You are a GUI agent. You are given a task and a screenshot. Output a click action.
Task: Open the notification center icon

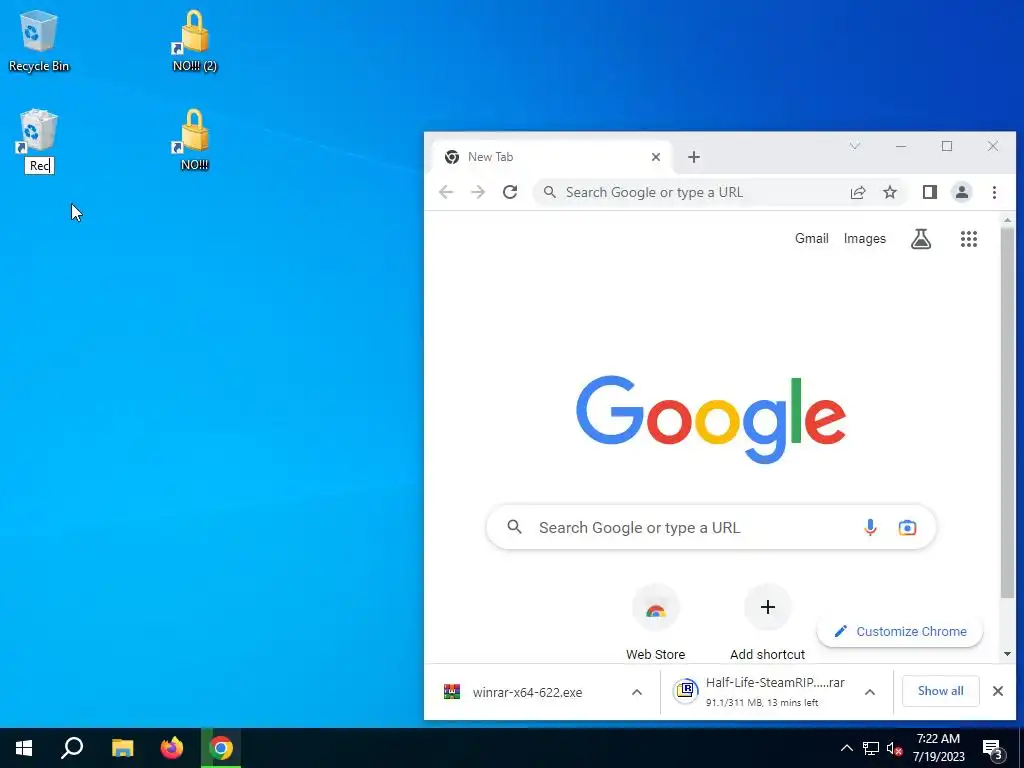point(993,748)
